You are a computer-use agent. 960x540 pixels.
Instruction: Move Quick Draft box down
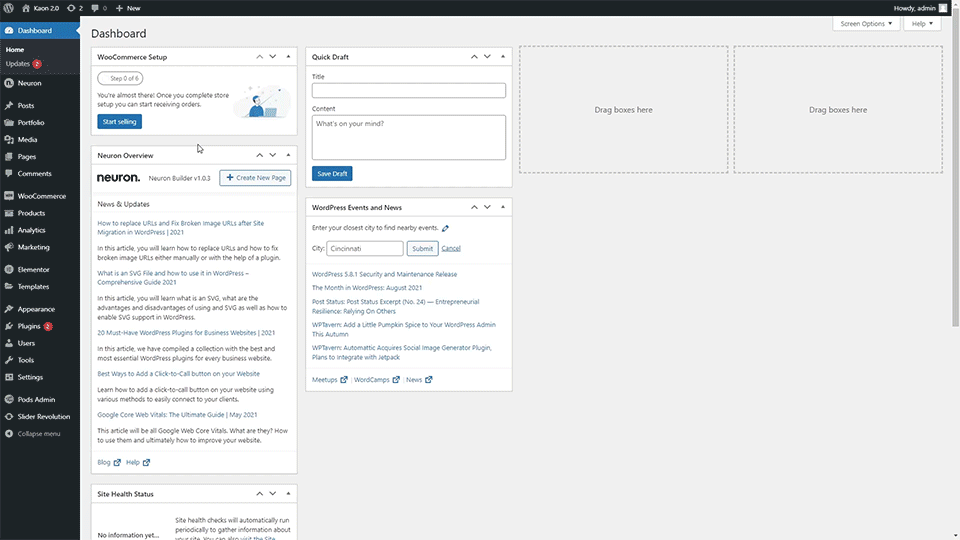487,57
